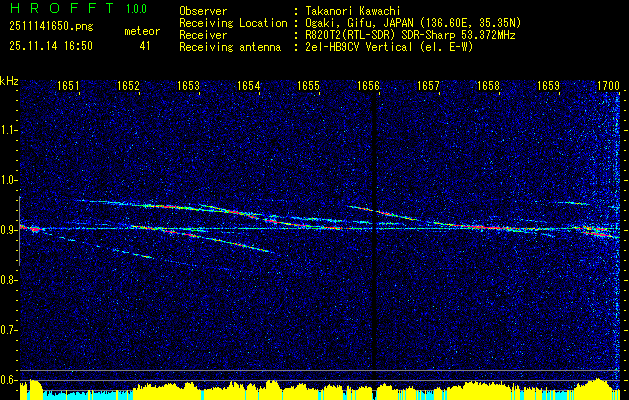Click the yellow signal level bar graph
This screenshot has width=629, height=400.
click(320, 390)
